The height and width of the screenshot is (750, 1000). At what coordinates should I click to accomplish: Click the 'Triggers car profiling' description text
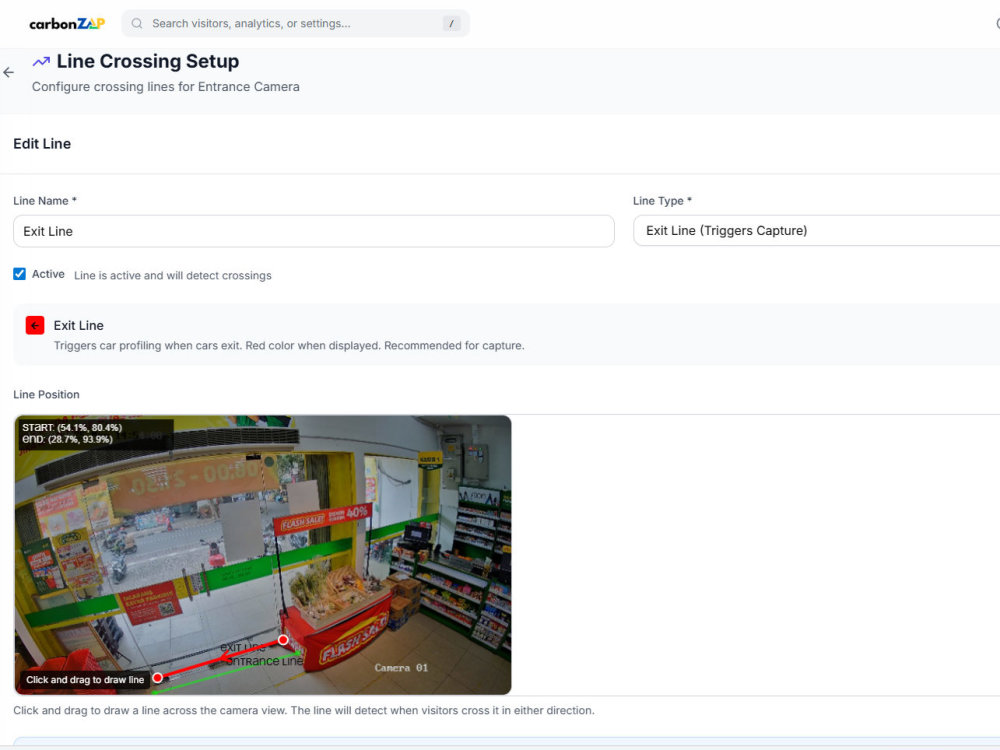[289, 346]
